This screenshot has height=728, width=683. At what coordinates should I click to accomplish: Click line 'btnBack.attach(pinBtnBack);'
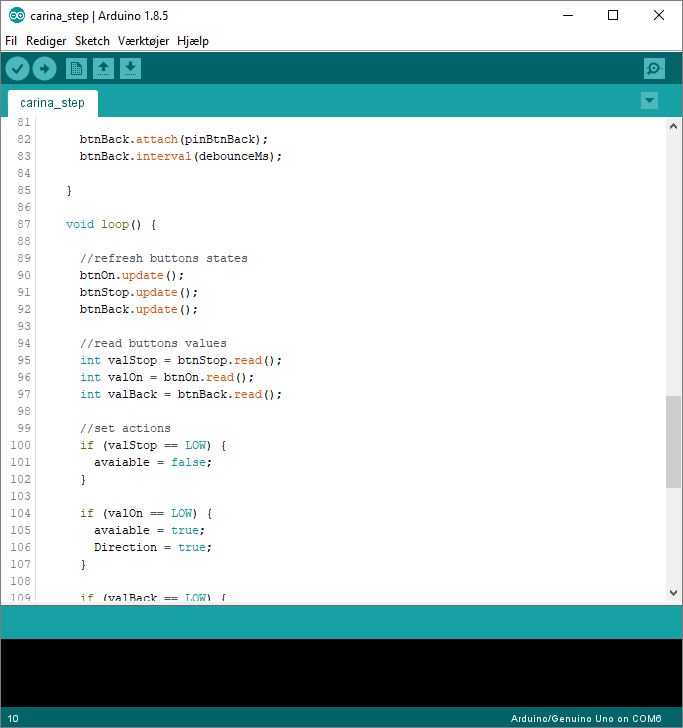(174, 140)
